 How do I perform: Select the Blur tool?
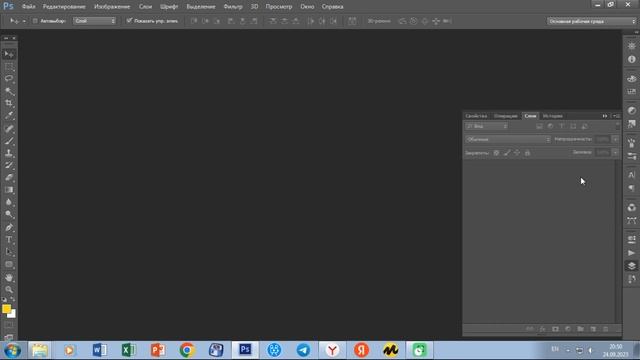(x=9, y=202)
